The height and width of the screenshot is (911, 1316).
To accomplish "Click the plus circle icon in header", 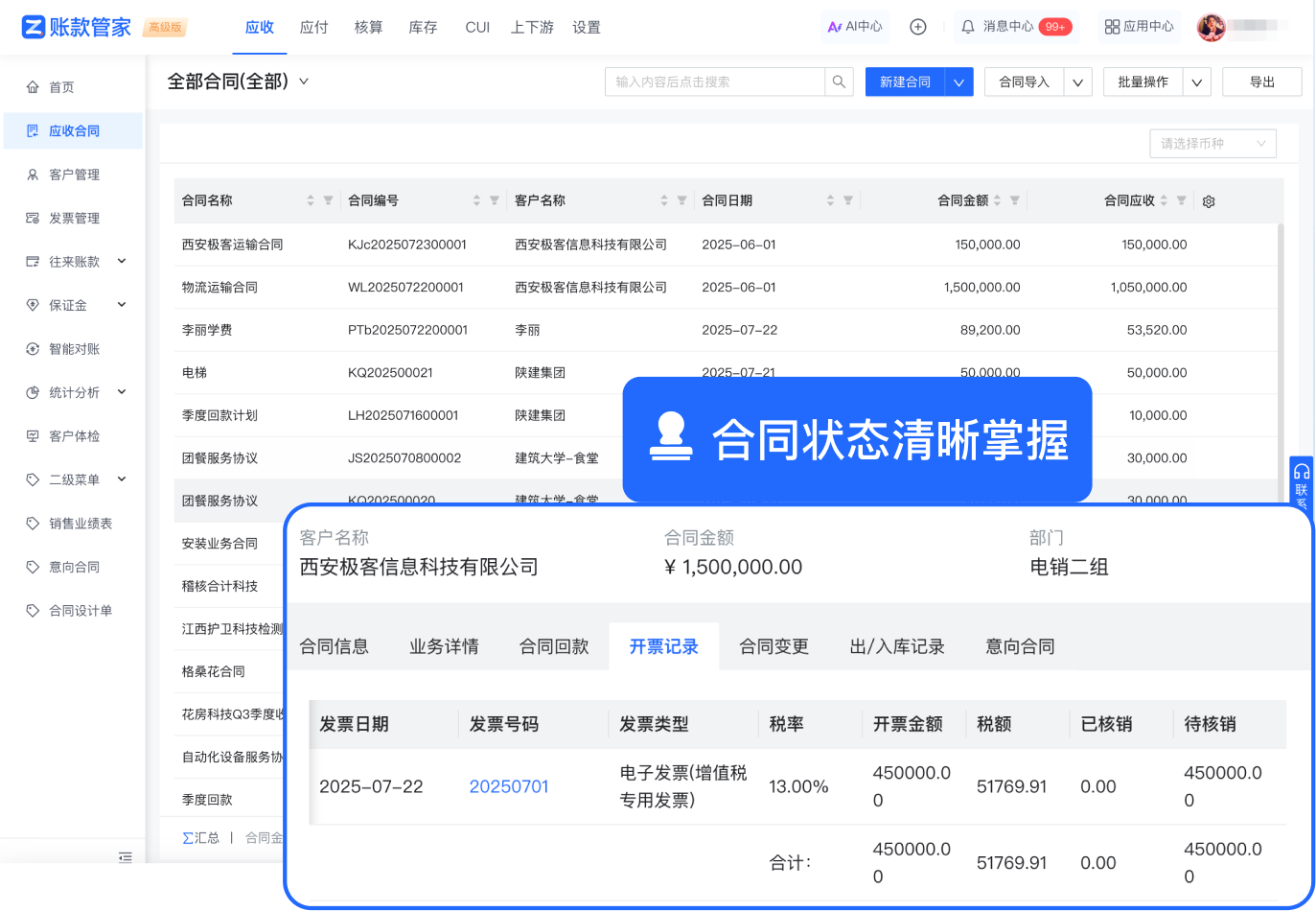I will 917,27.
